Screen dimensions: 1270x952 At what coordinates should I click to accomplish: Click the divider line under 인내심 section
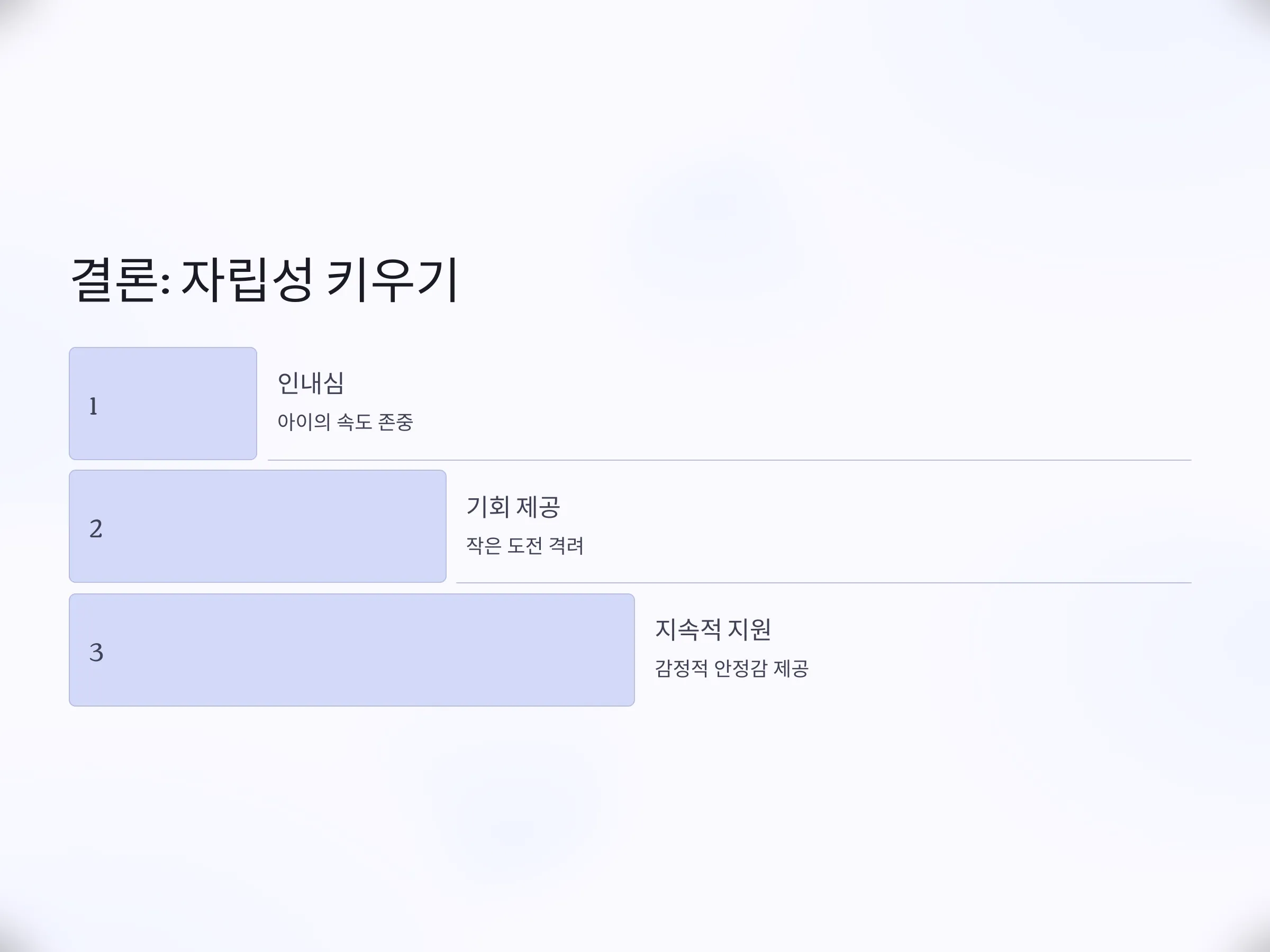click(729, 460)
